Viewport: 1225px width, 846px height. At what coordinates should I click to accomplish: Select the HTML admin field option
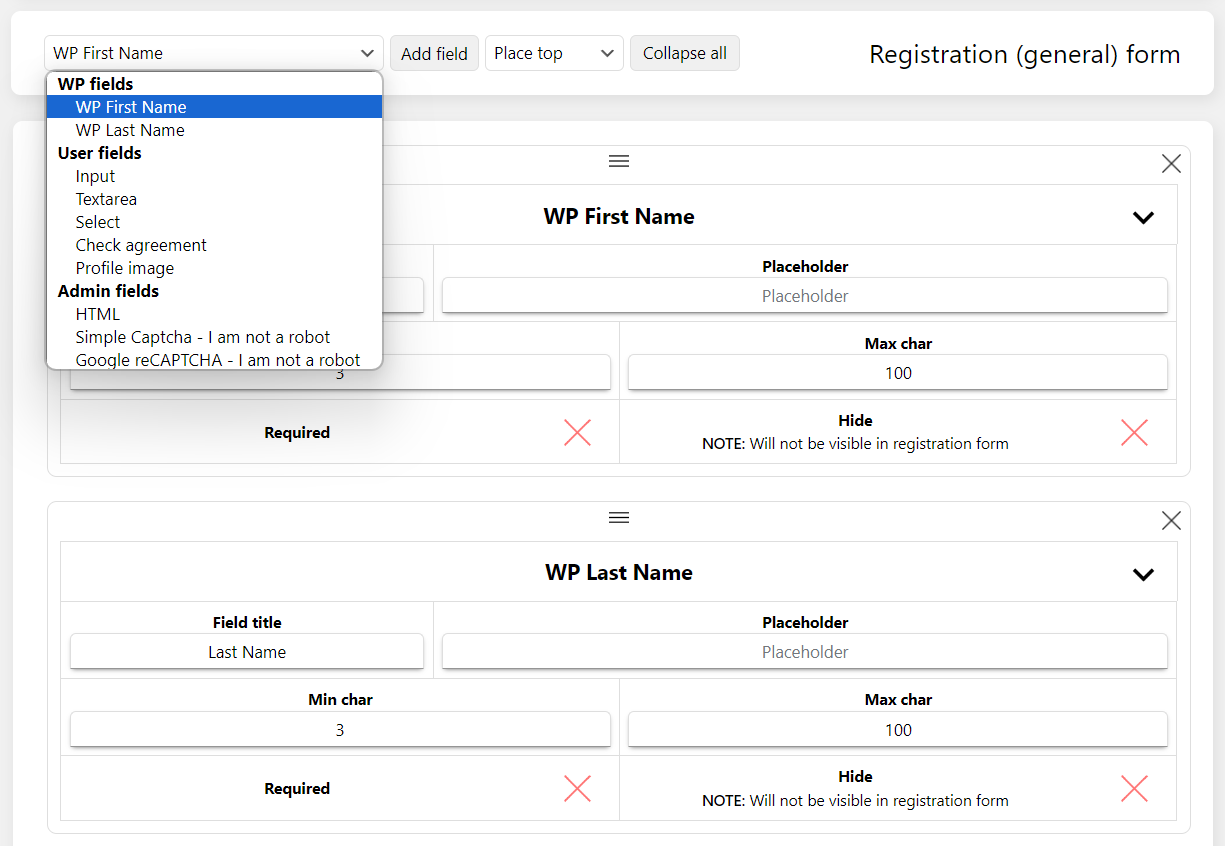coord(214,314)
